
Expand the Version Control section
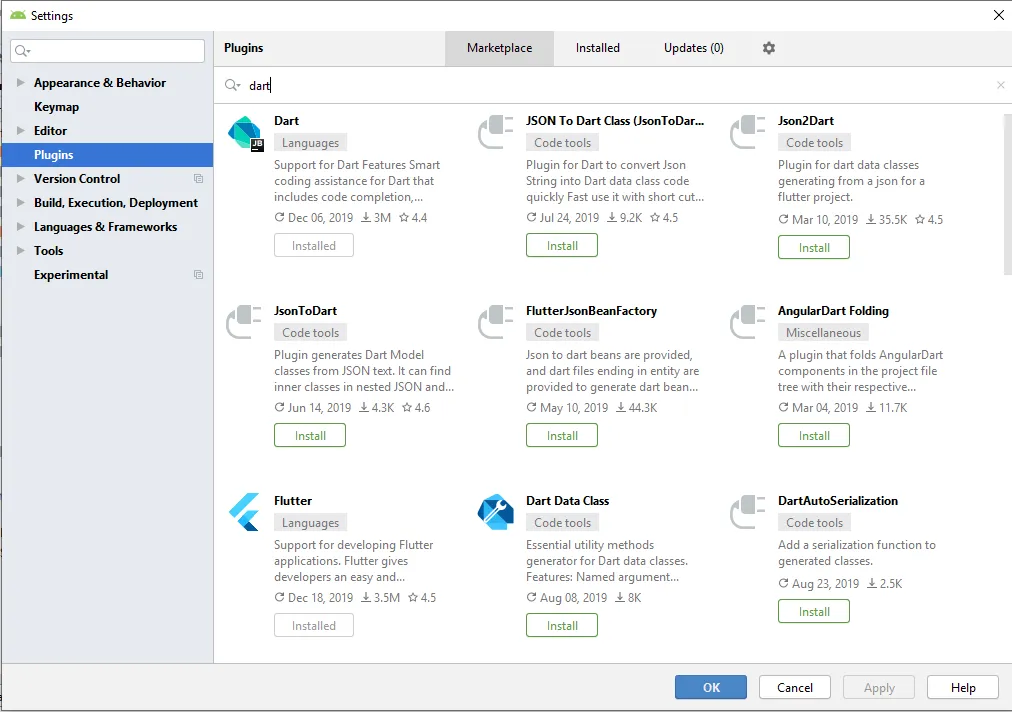(x=21, y=179)
